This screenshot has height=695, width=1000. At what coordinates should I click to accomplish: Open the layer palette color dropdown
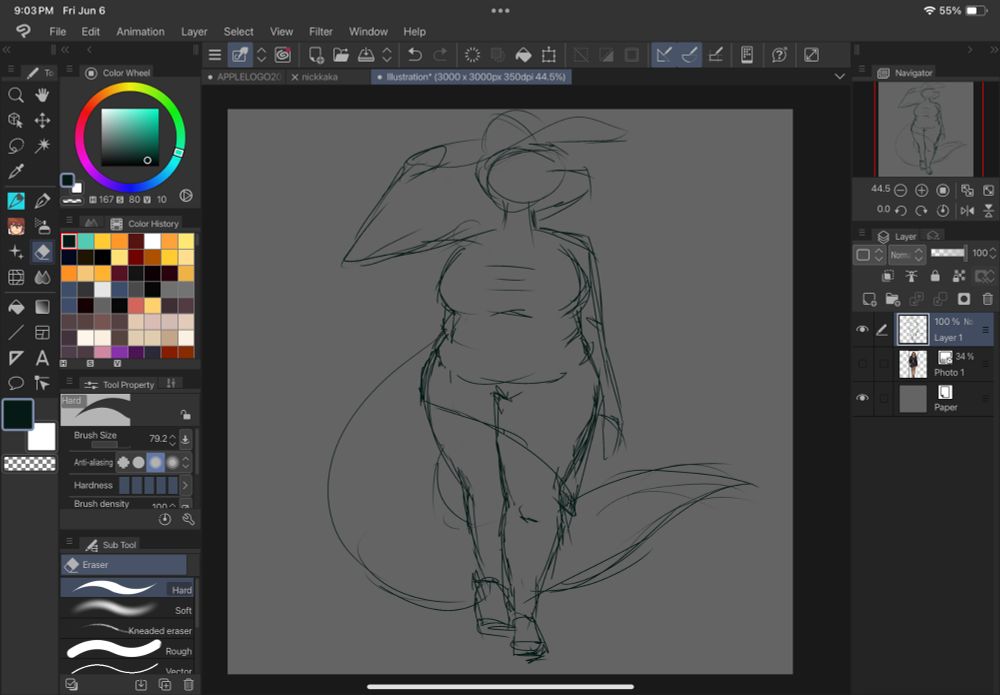[x=870, y=254]
